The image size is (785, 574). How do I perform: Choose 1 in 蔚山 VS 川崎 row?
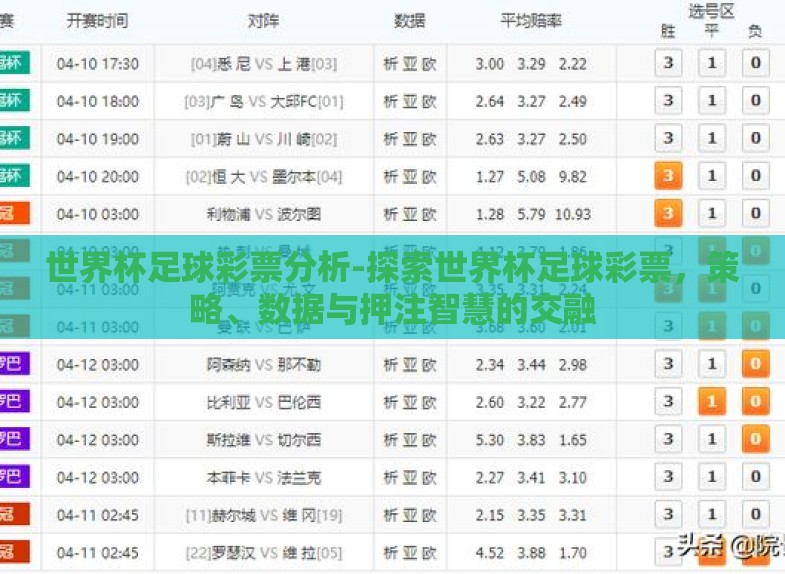point(712,138)
